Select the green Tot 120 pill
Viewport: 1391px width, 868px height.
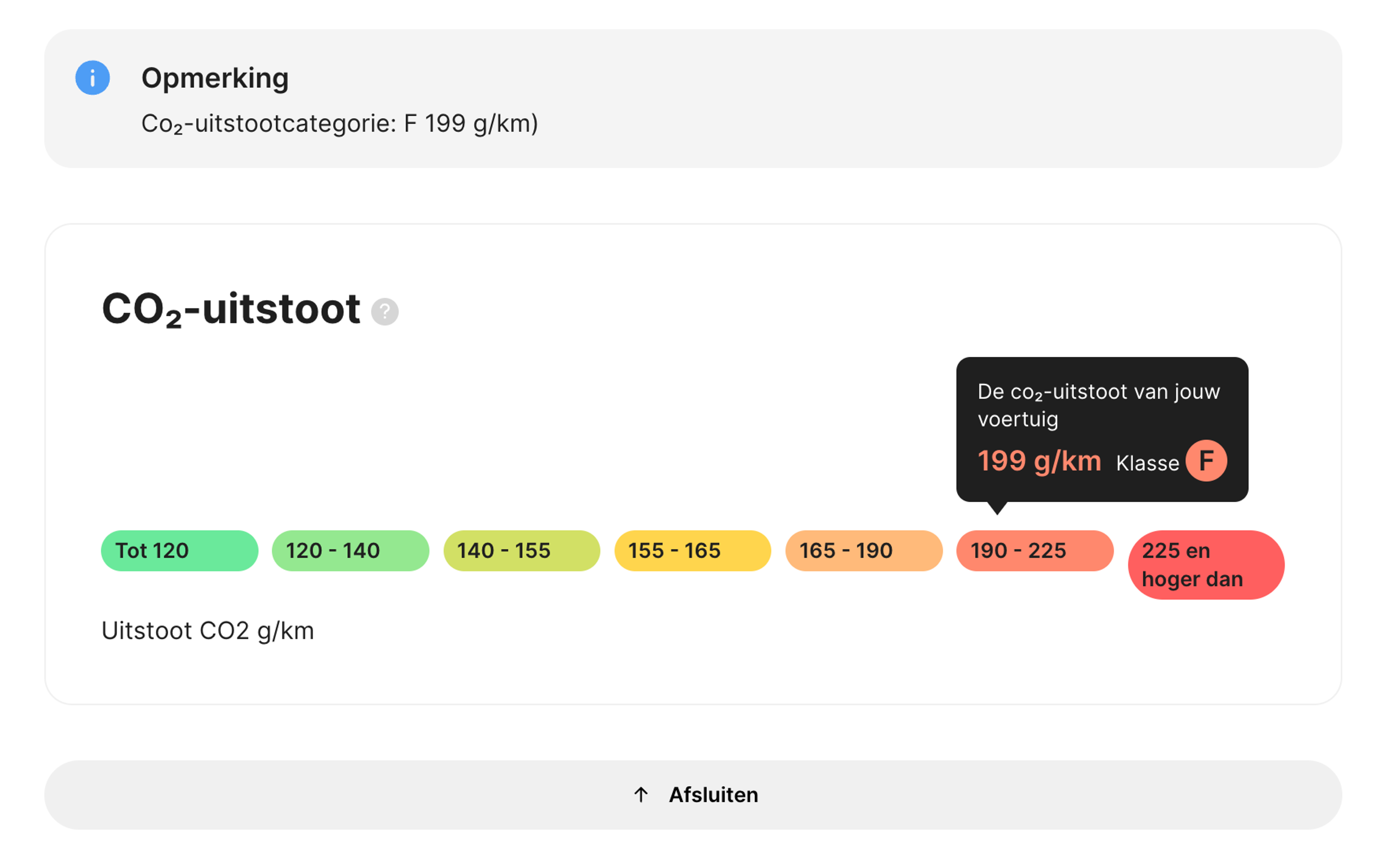tap(180, 551)
